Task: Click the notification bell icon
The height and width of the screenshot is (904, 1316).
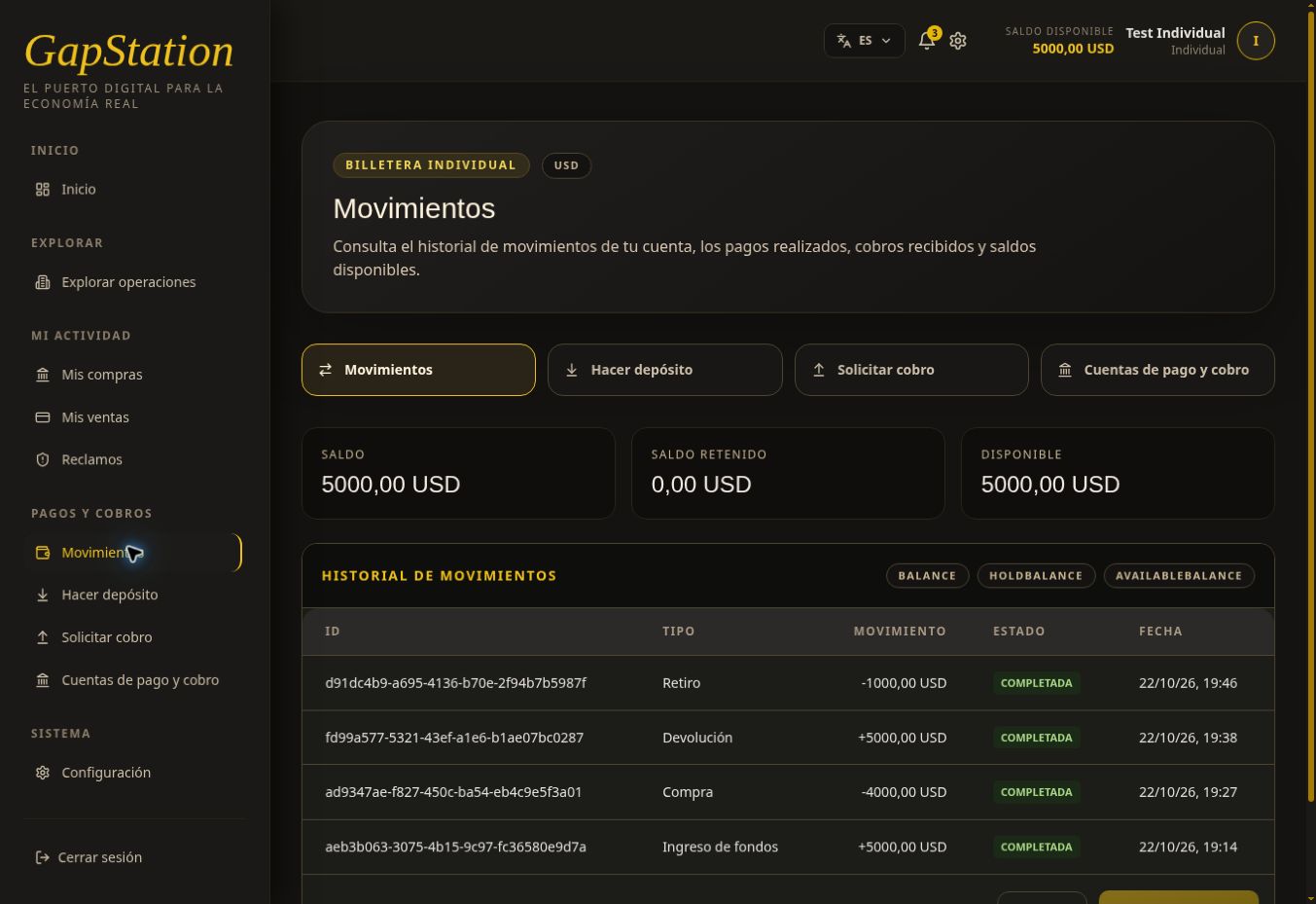Action: pos(927,41)
